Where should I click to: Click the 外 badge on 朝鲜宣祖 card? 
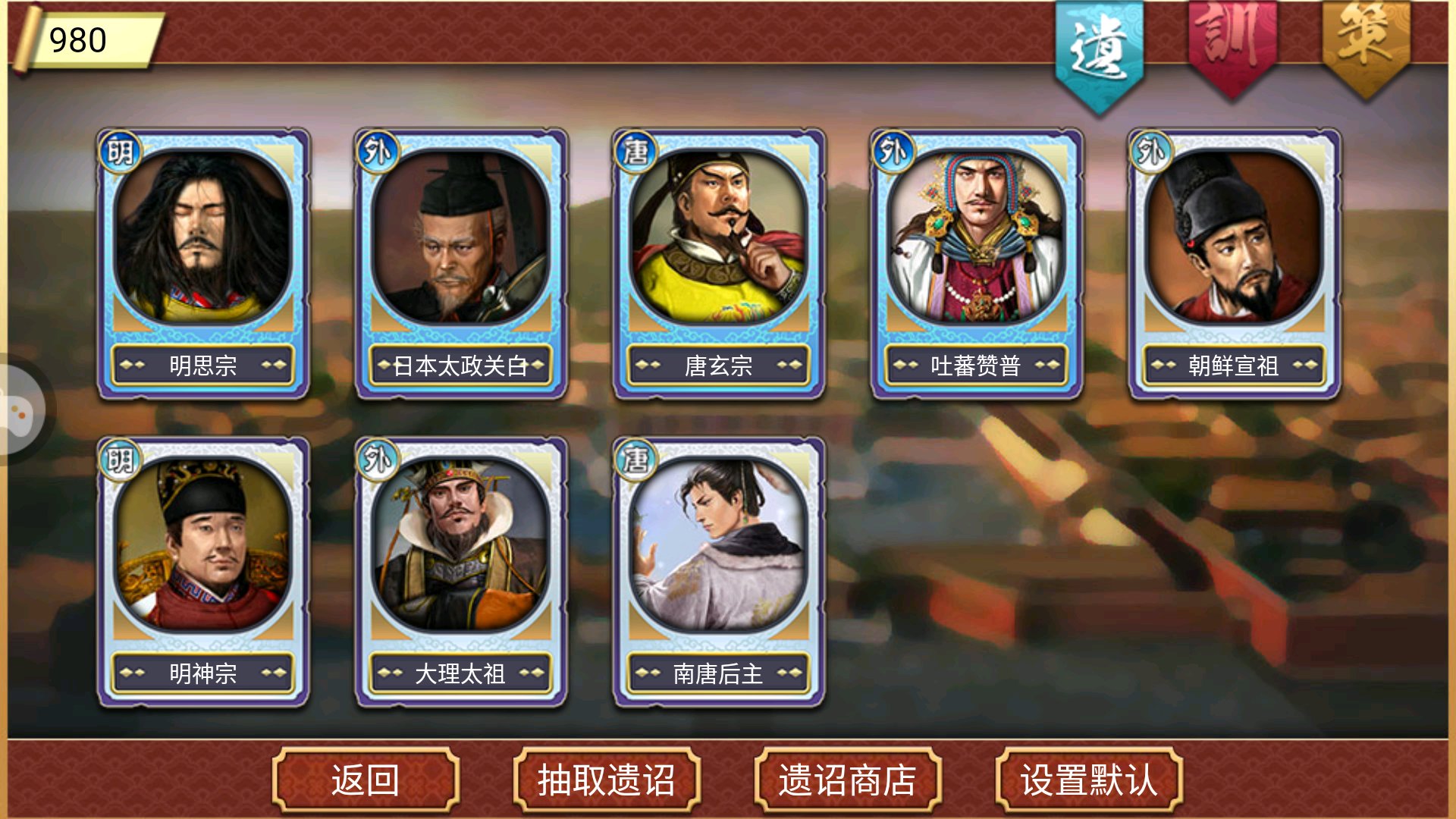pyautogui.click(x=1151, y=152)
